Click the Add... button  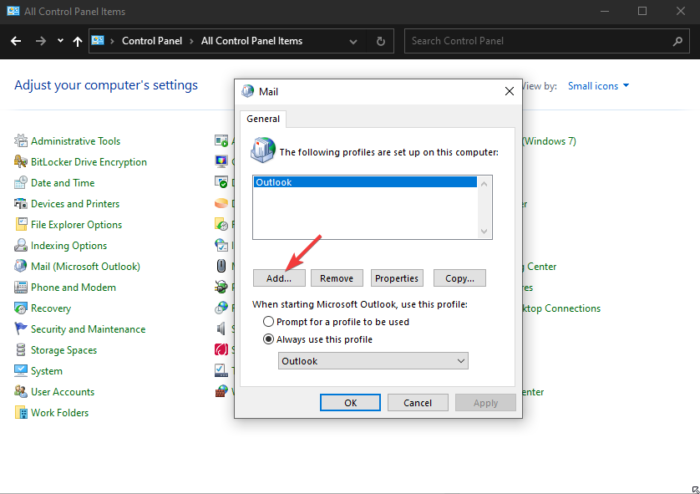pyautogui.click(x=279, y=278)
